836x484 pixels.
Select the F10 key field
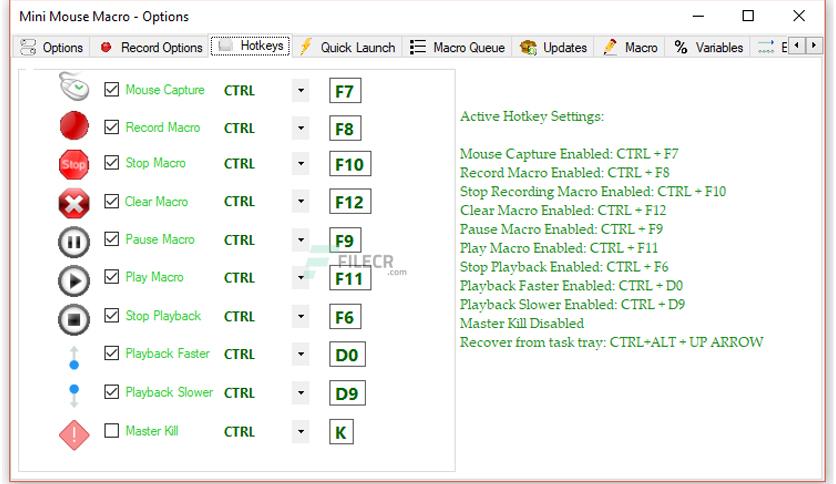click(x=350, y=164)
